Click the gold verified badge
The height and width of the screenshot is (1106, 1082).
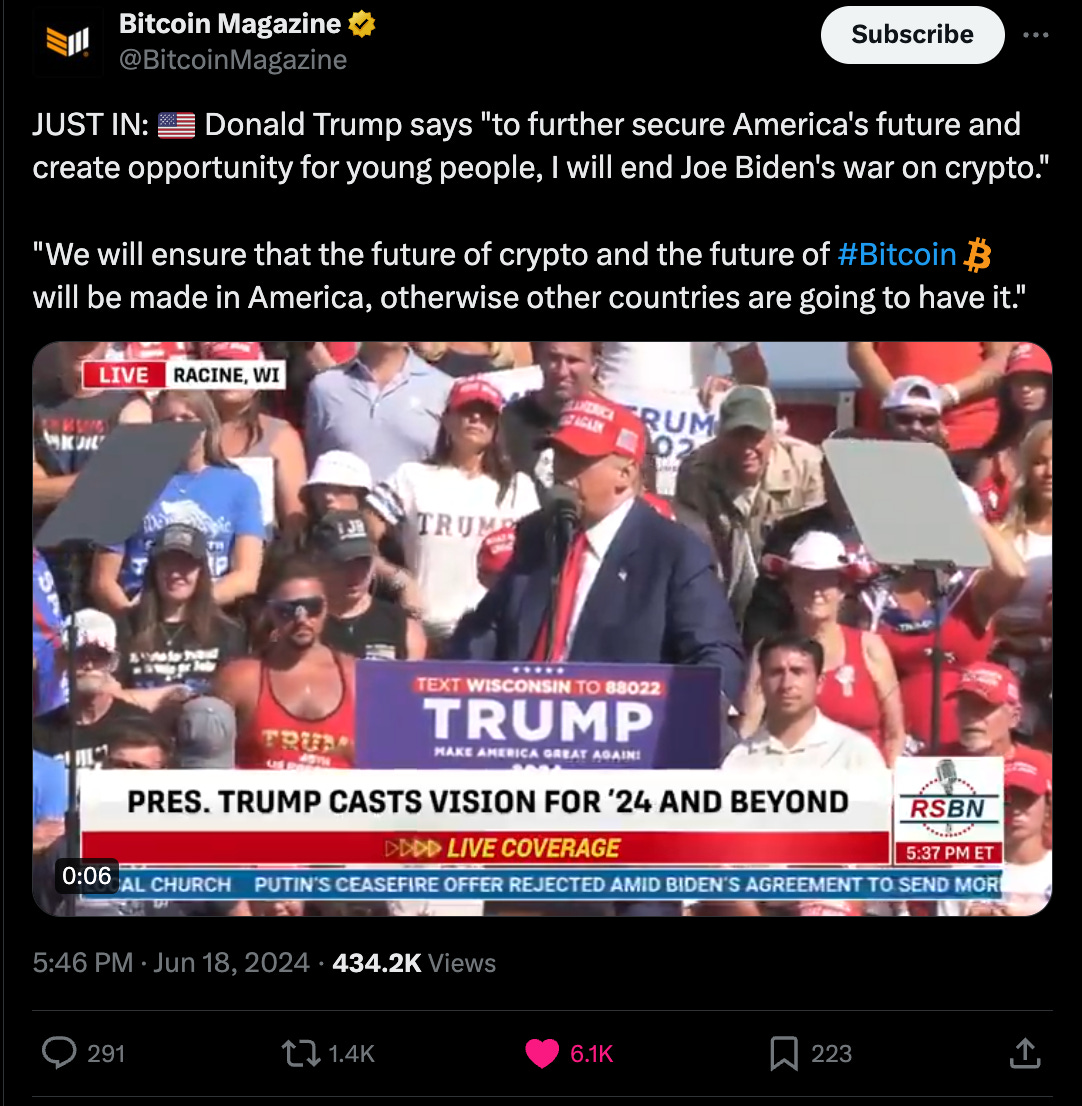[362, 24]
